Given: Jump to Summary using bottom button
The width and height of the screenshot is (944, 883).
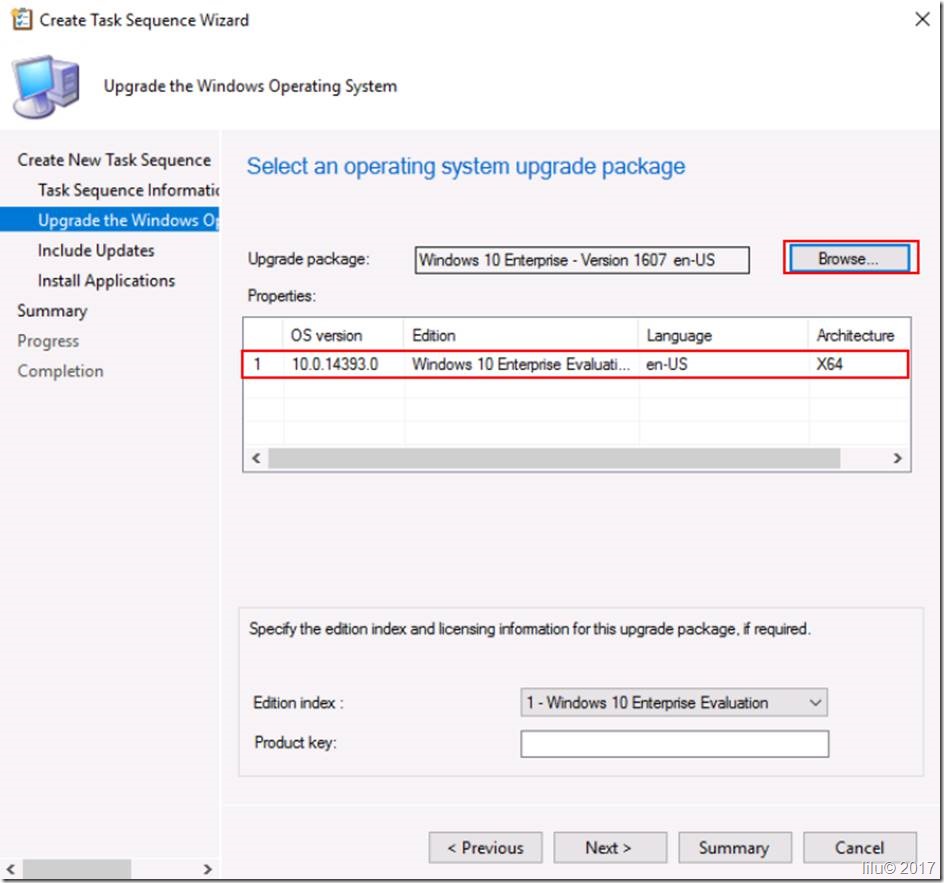Looking at the screenshot, I should (734, 847).
